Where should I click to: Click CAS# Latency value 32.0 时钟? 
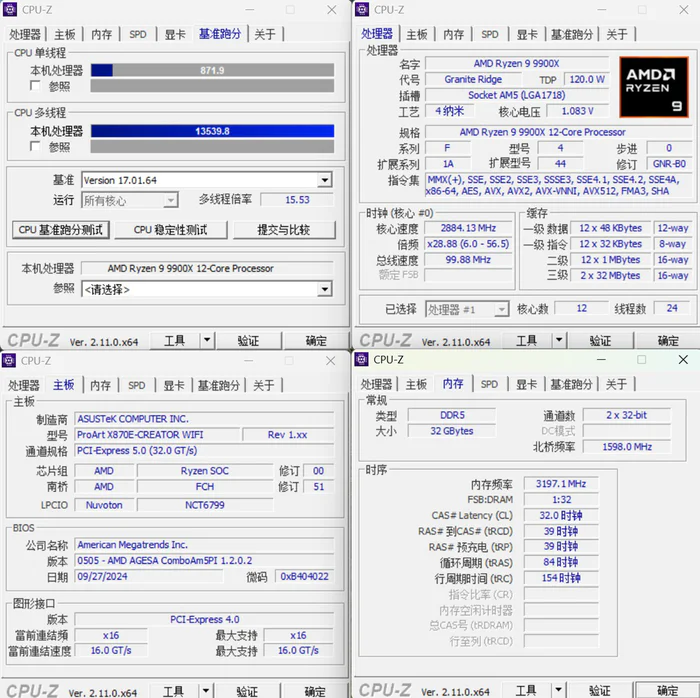[561, 515]
